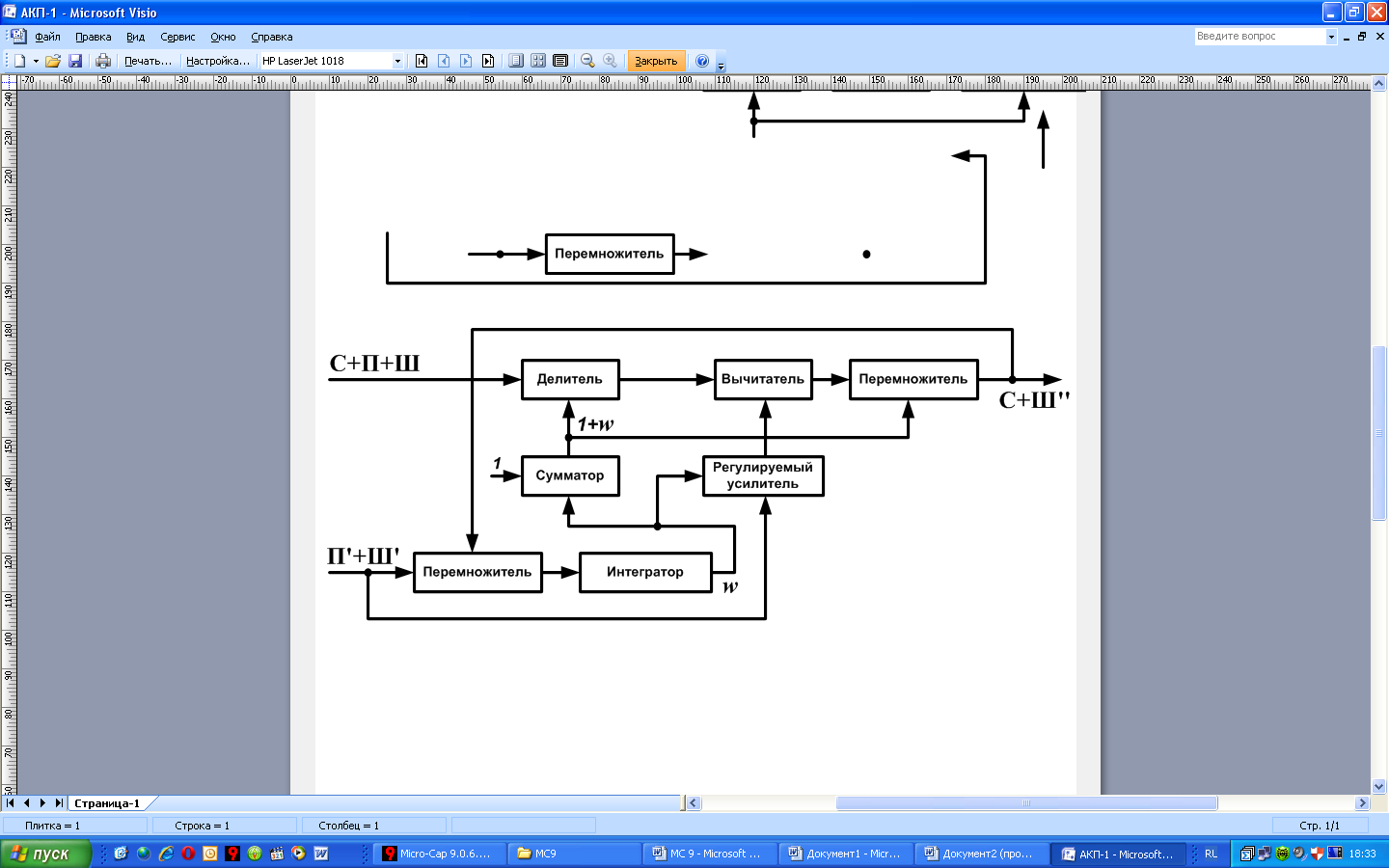Open the Вид menu
1389x868 pixels.
[x=135, y=37]
